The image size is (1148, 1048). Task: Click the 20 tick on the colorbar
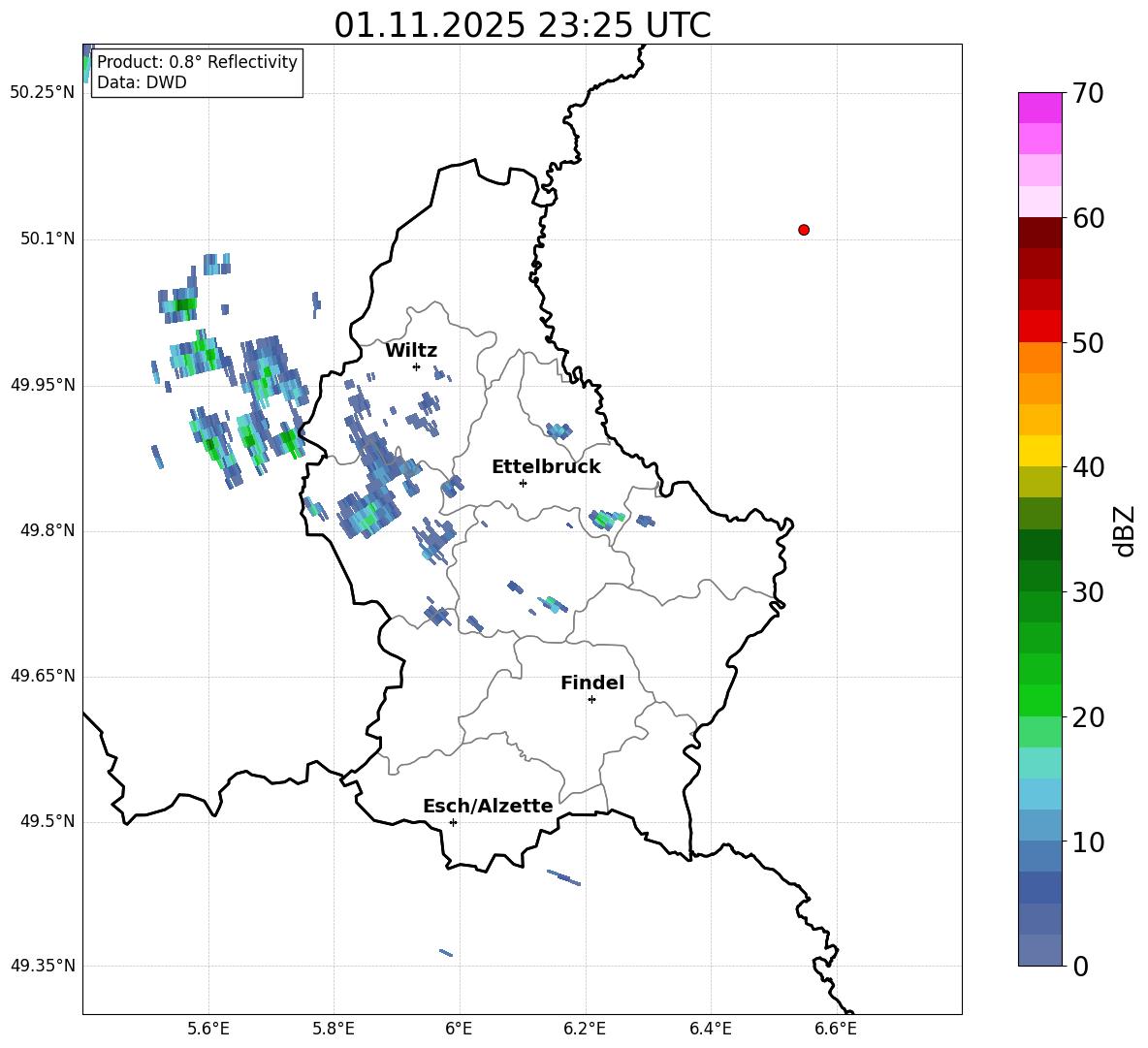(1088, 717)
